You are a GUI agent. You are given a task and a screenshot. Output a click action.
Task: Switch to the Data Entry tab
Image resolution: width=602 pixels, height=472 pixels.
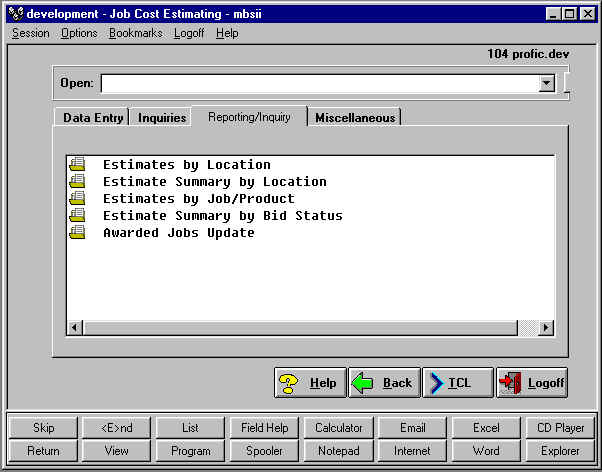(x=93, y=118)
